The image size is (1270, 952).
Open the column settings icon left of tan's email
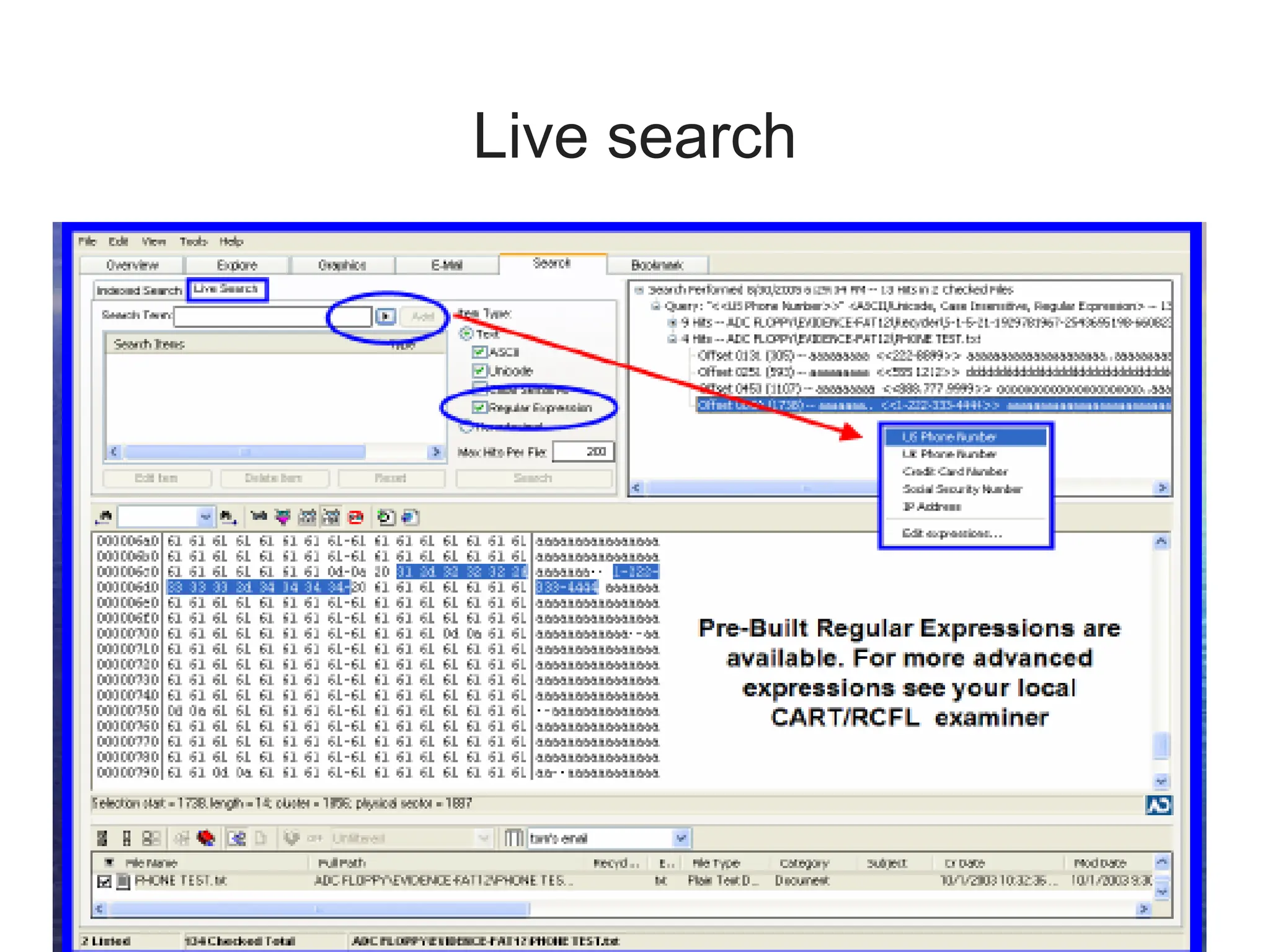[x=513, y=838]
